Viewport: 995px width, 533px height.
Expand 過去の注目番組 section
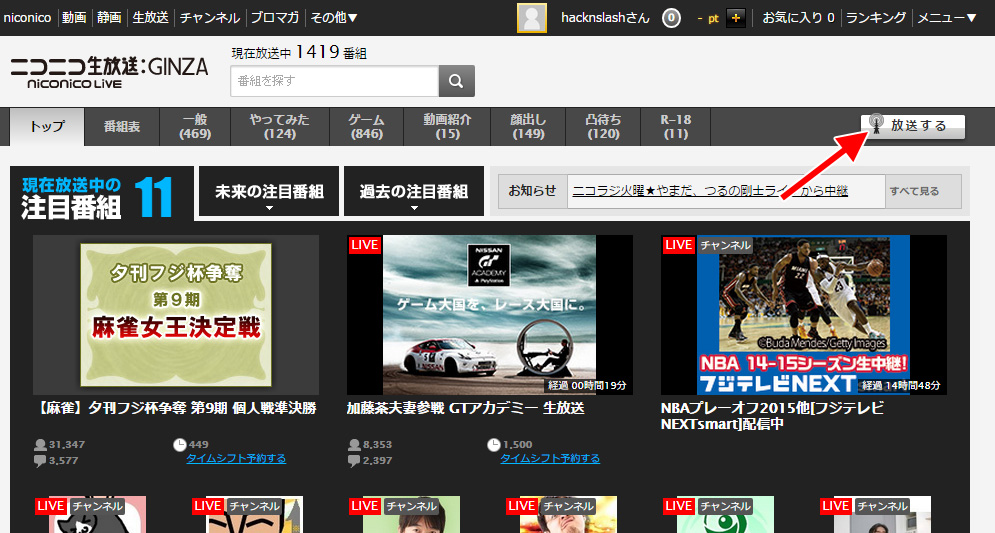pos(414,192)
